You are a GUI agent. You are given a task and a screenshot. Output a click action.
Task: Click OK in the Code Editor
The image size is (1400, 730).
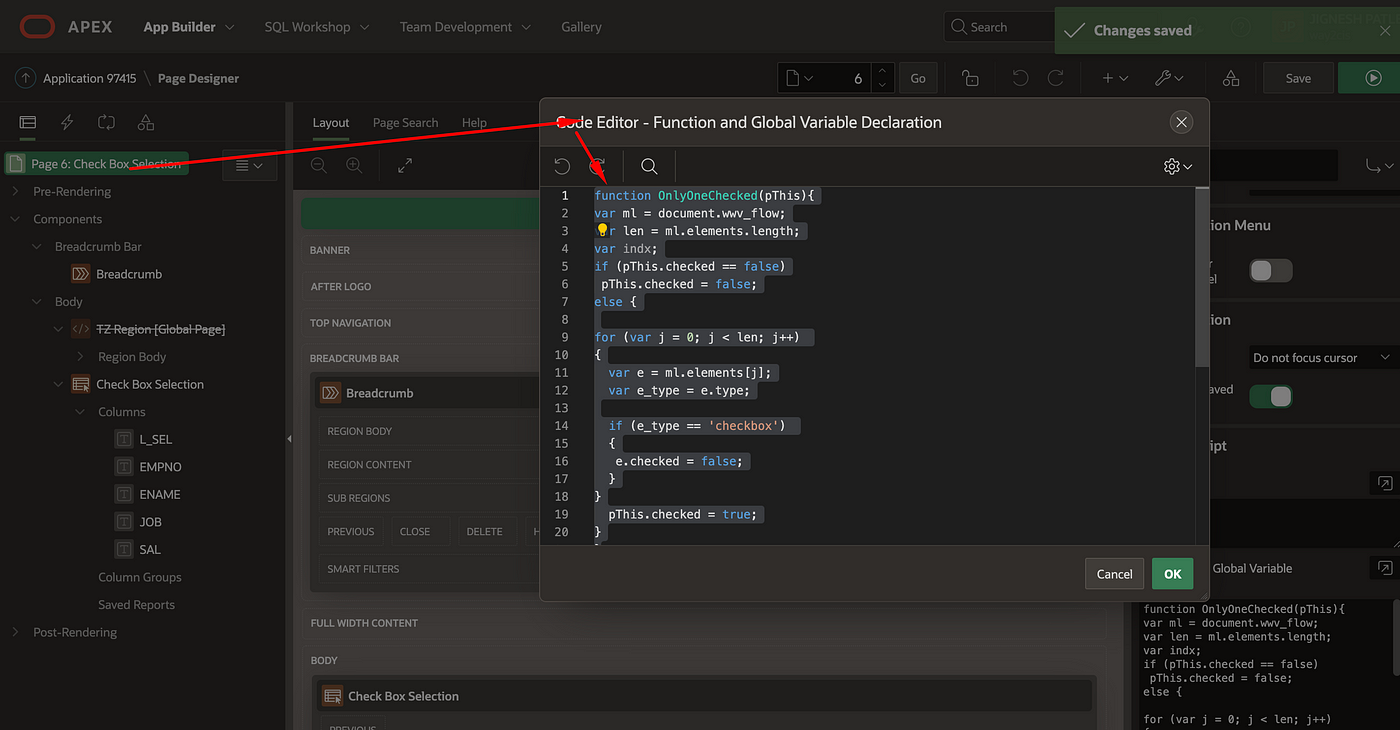(1172, 573)
